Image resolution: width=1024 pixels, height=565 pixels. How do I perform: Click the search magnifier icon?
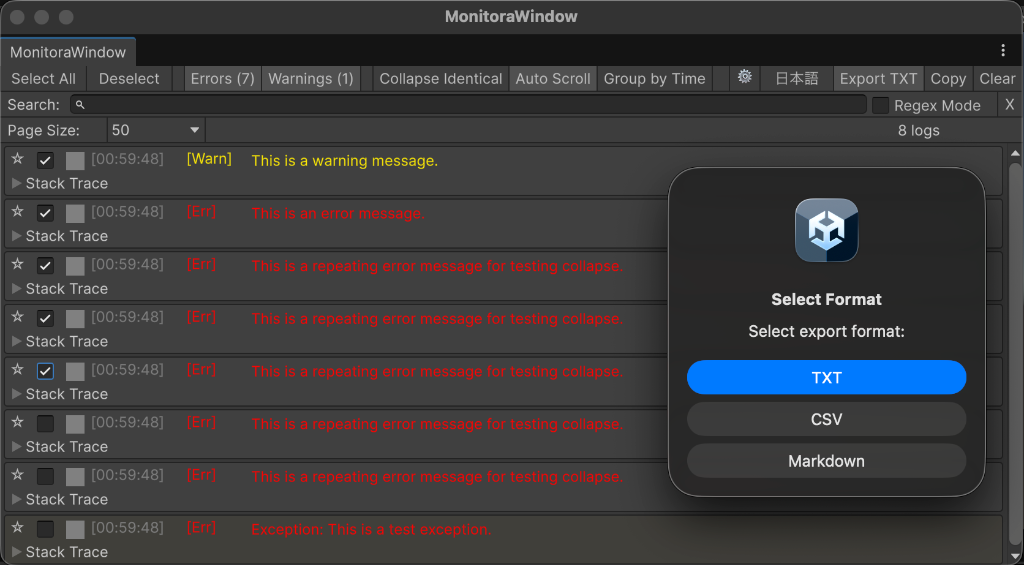coord(80,105)
